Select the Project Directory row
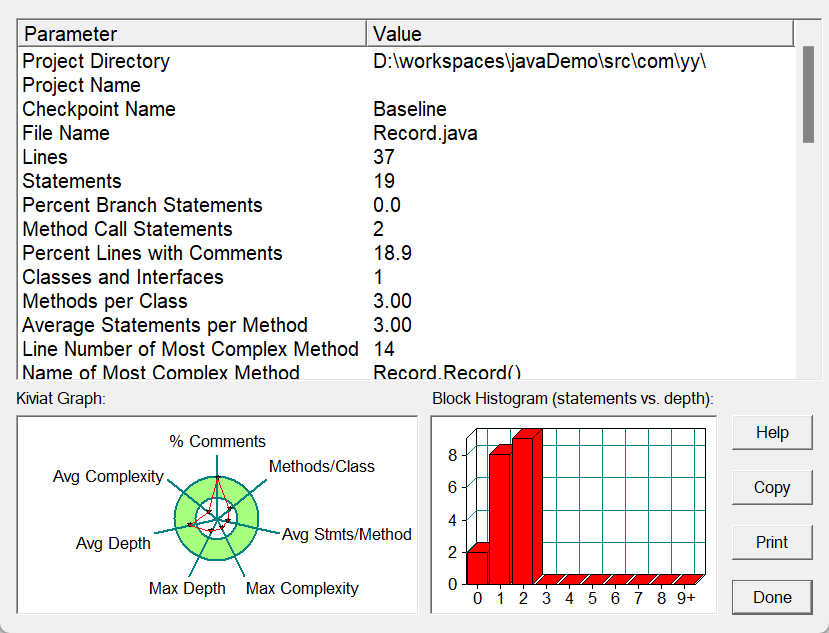 (x=407, y=61)
